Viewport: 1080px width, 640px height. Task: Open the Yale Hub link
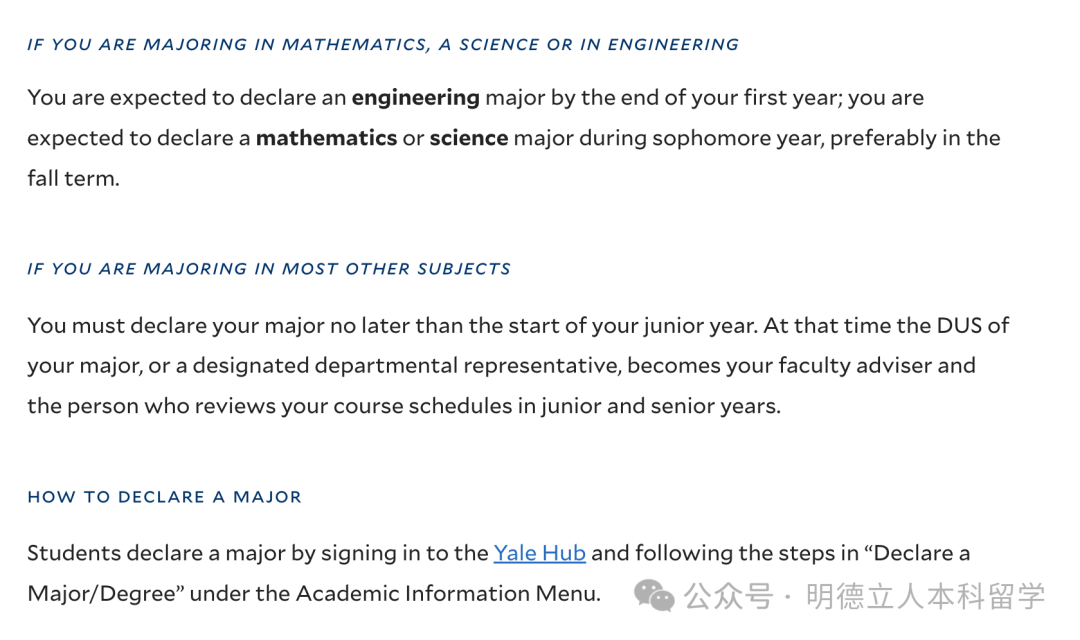(539, 553)
